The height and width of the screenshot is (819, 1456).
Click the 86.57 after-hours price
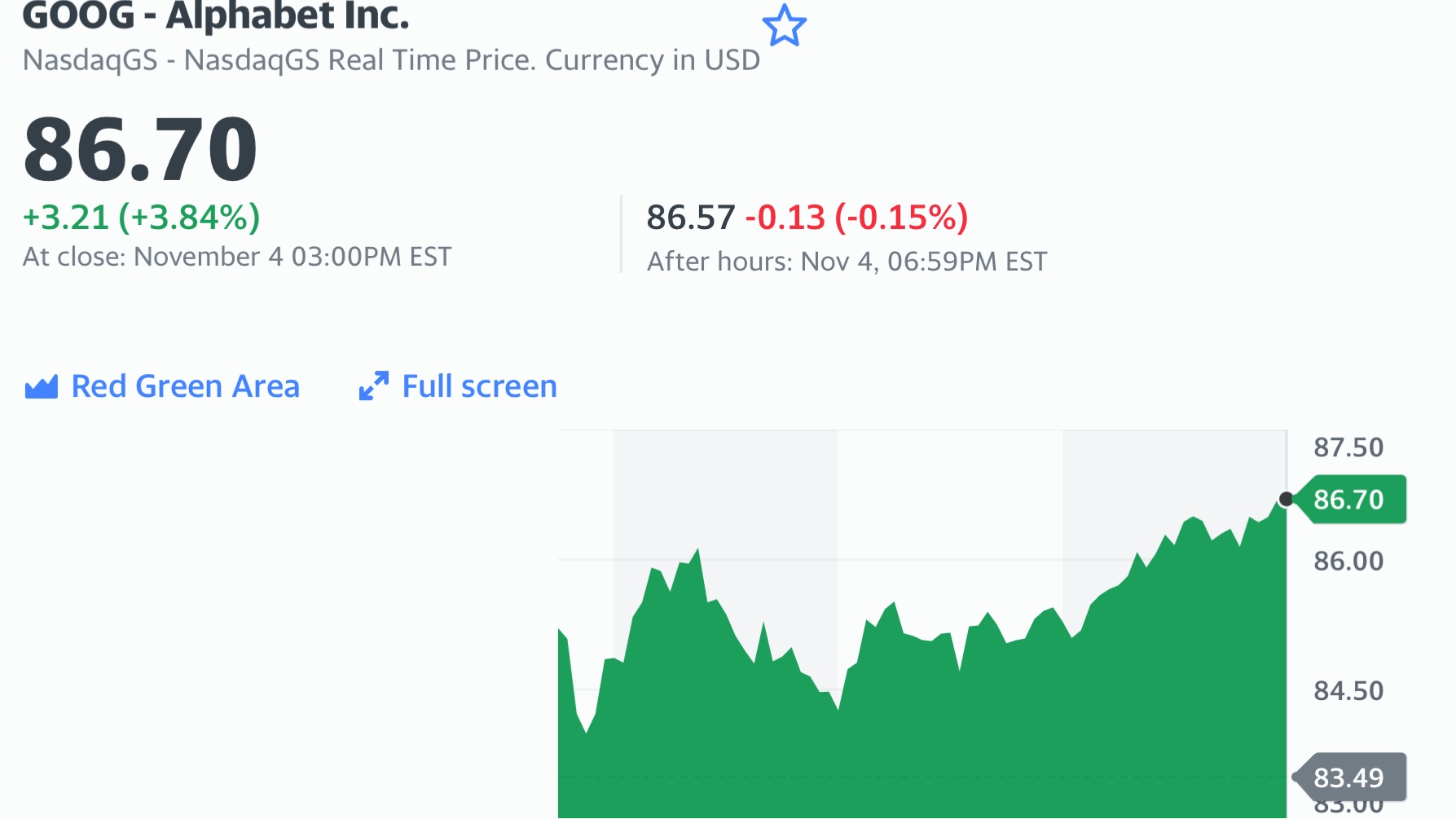tap(691, 218)
